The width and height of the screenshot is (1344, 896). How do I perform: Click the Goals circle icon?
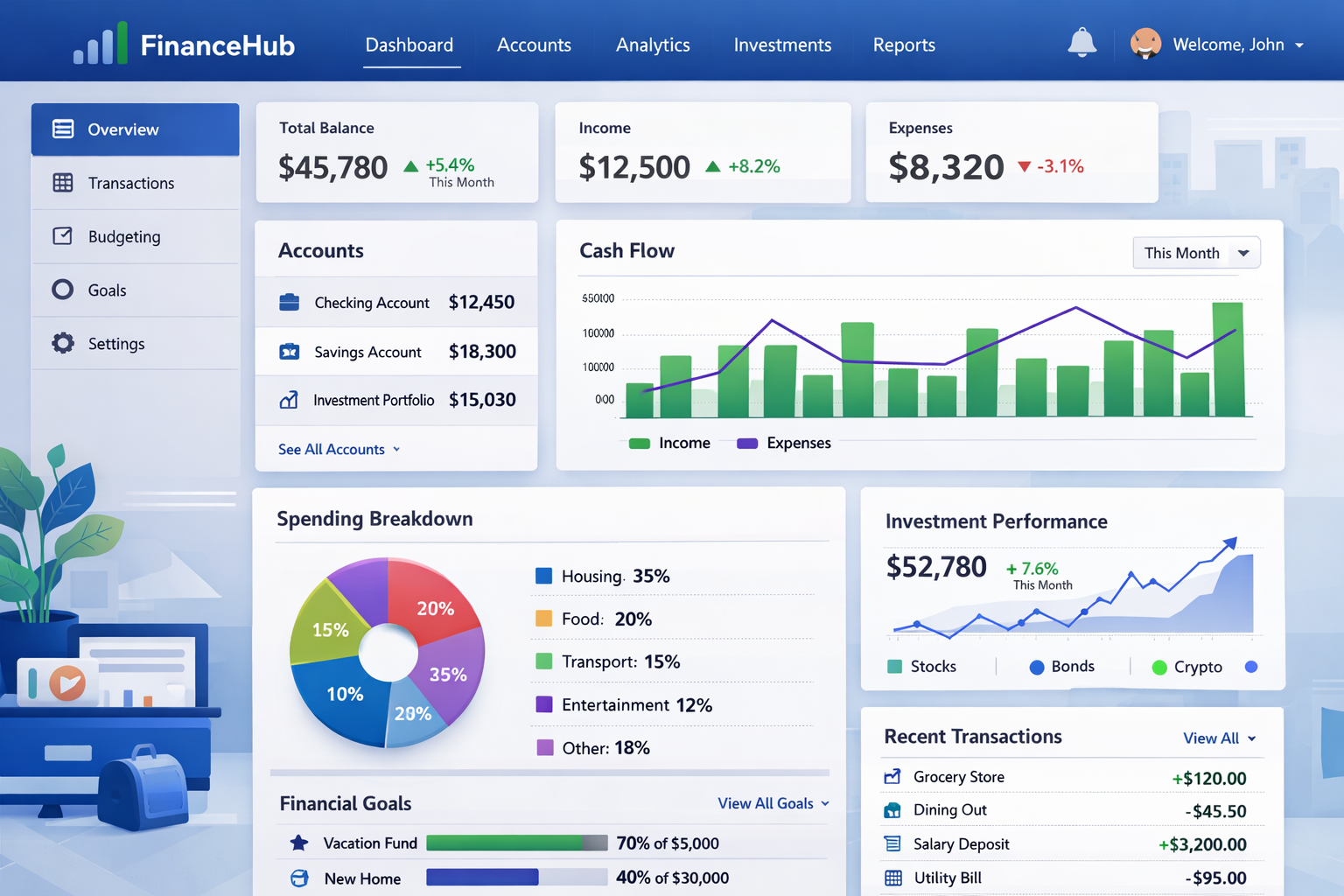click(x=62, y=290)
